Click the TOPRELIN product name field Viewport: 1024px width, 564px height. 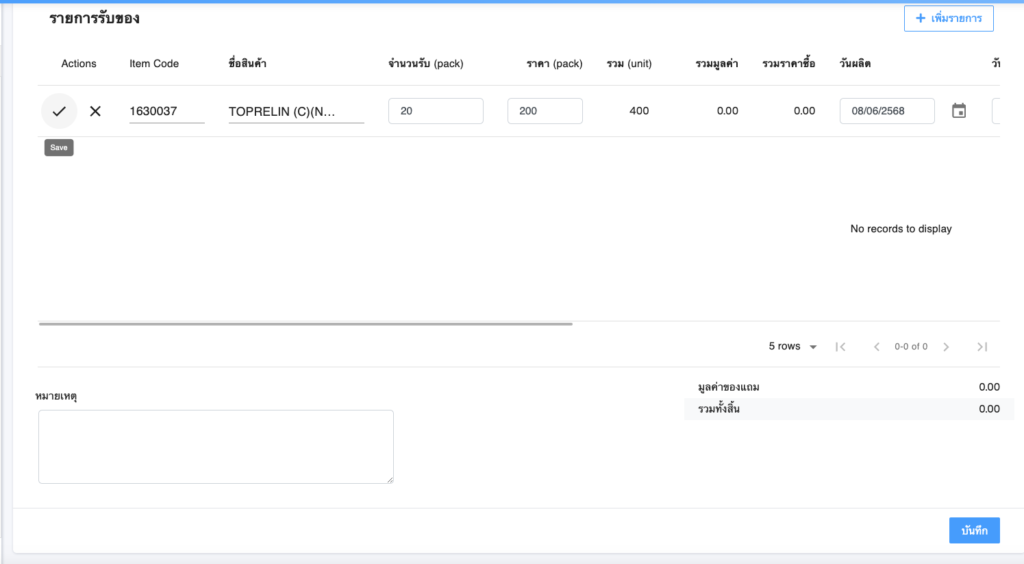[295, 111]
